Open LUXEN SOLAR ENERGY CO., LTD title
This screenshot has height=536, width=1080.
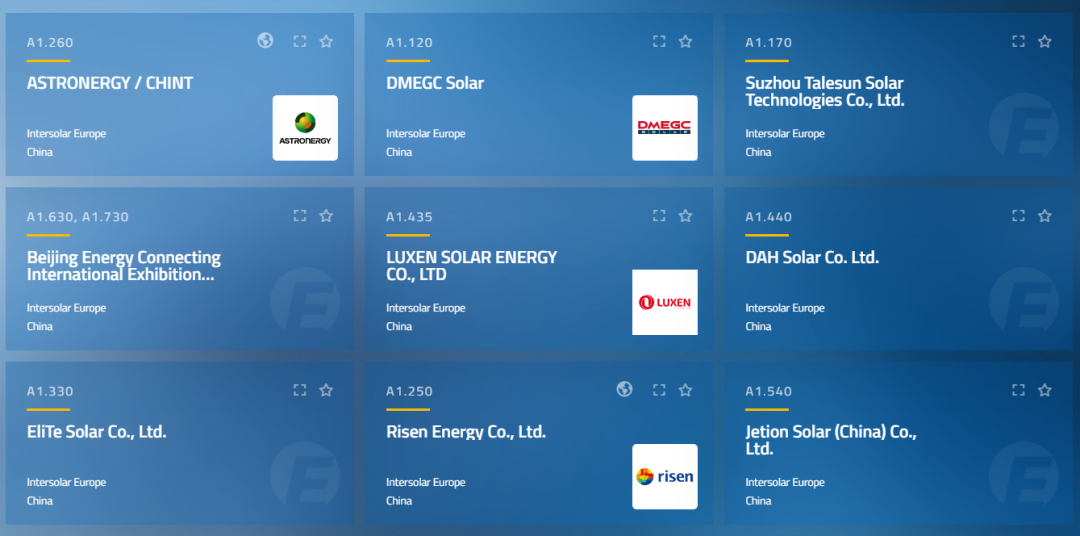pyautogui.click(x=472, y=266)
